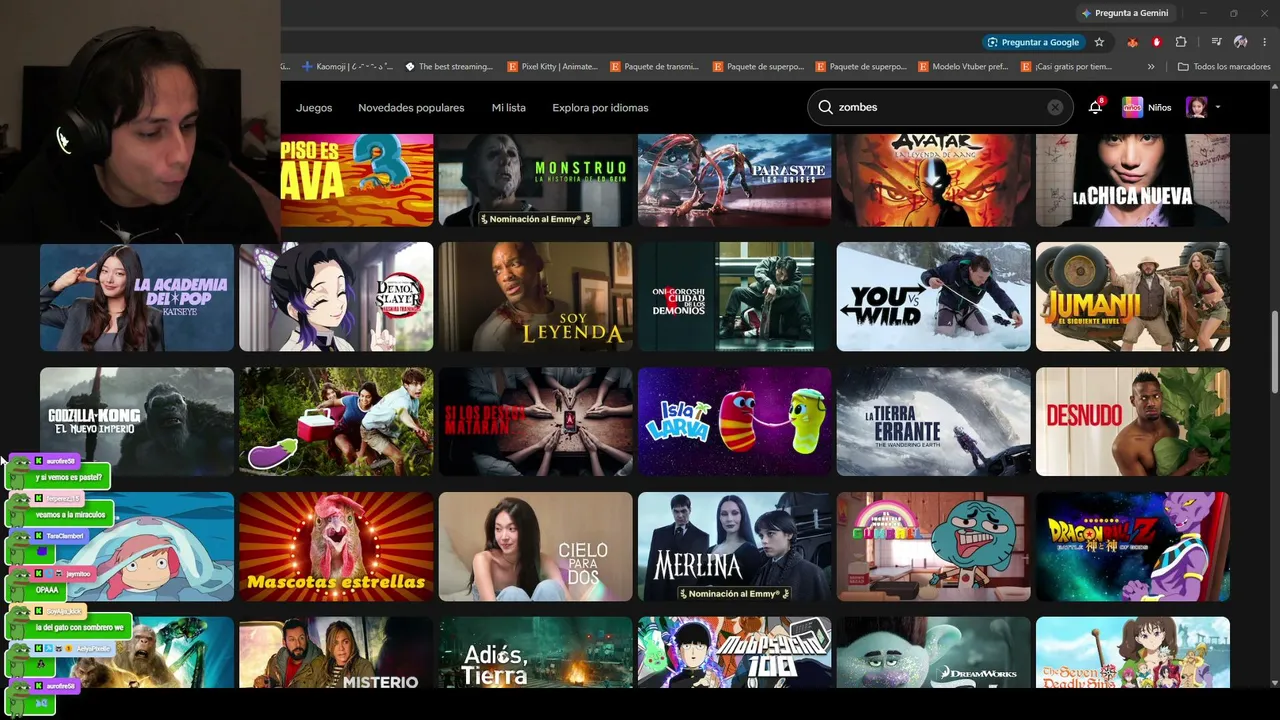Open Cielo para dos

[x=535, y=546]
